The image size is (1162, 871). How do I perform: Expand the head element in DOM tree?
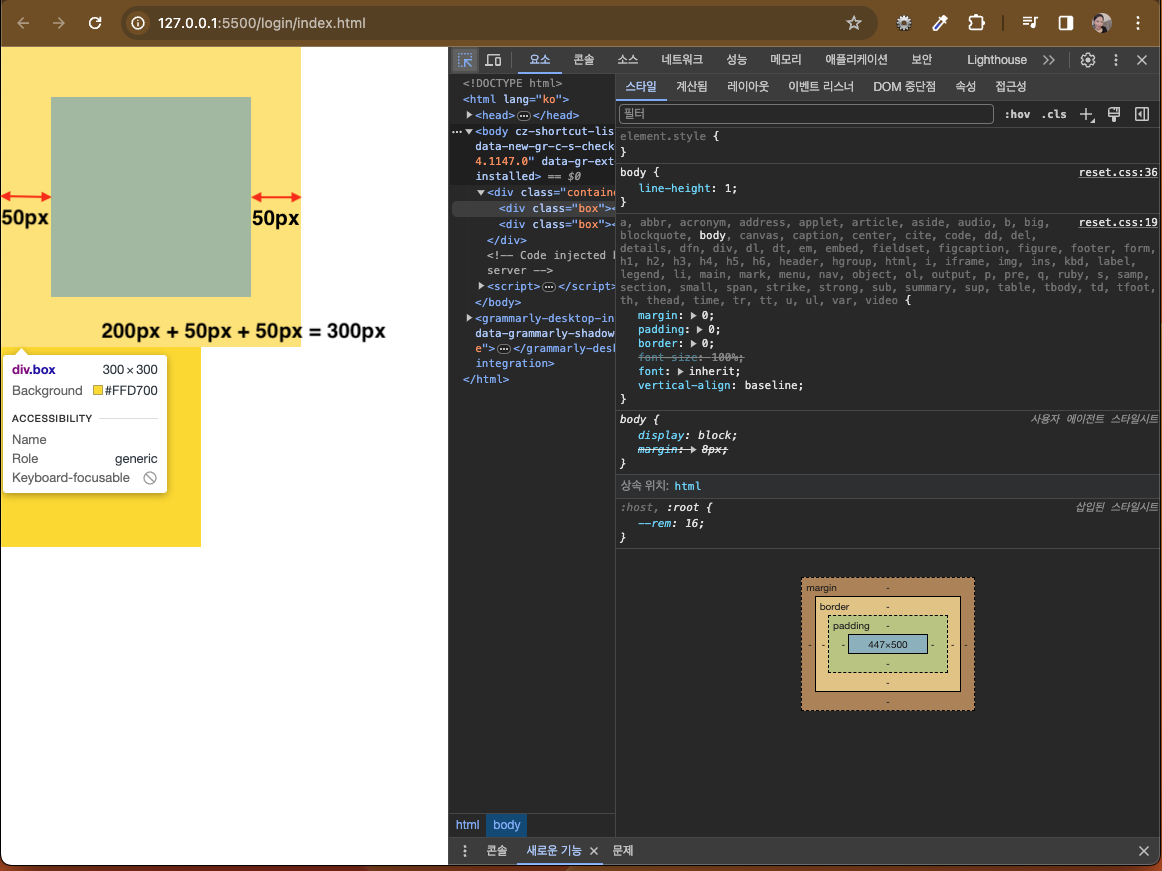(469, 115)
